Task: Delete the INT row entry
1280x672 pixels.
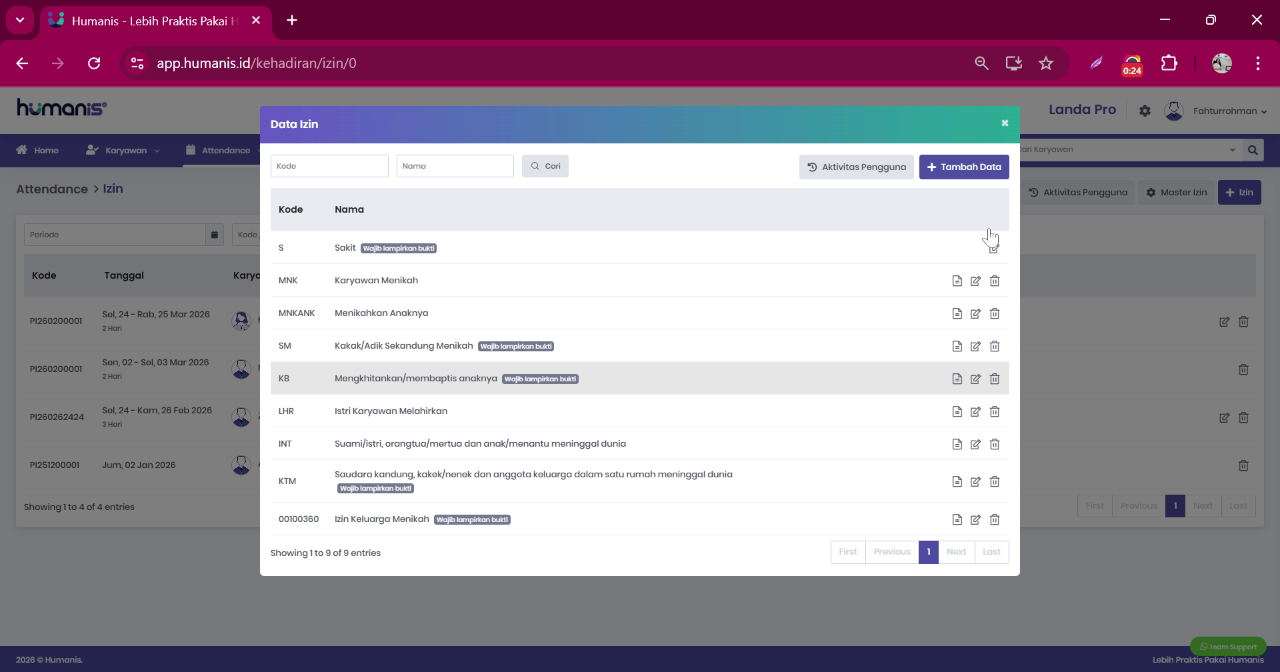Action: (994, 444)
